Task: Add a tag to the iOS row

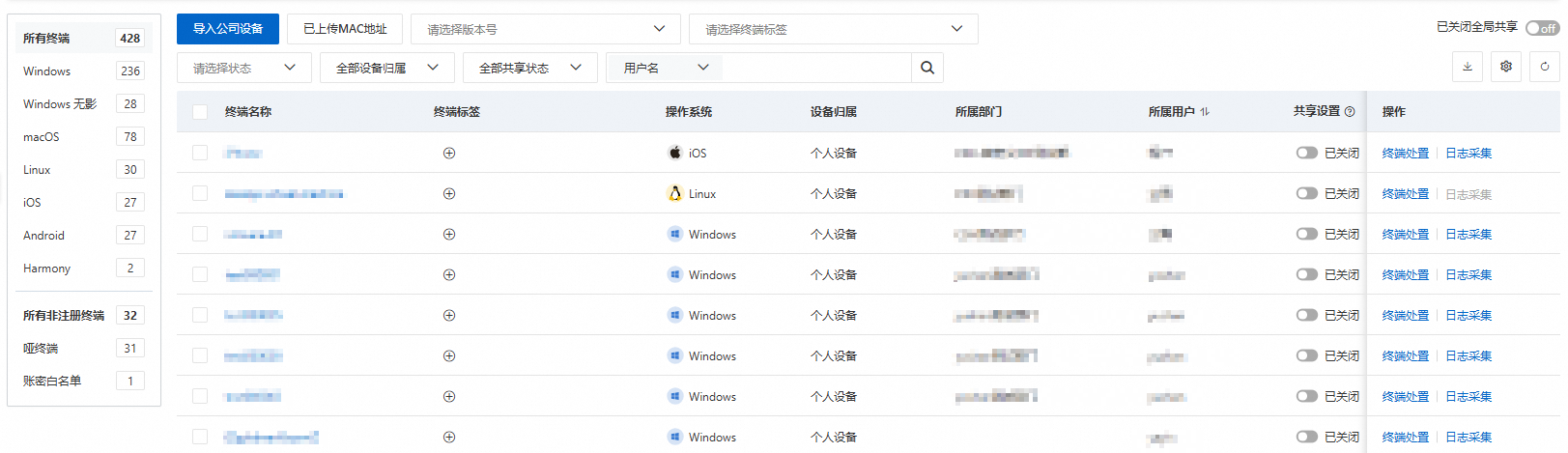Action: pyautogui.click(x=449, y=153)
